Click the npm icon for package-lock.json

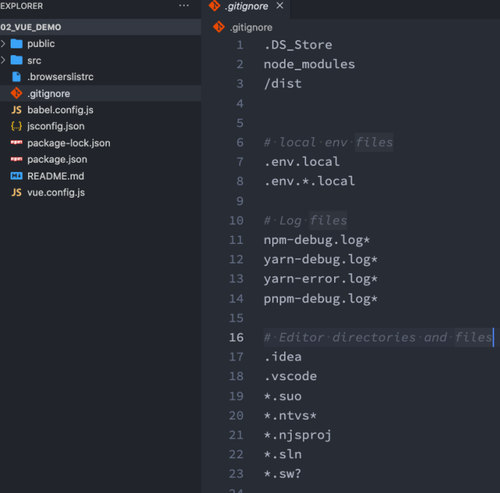[16, 143]
